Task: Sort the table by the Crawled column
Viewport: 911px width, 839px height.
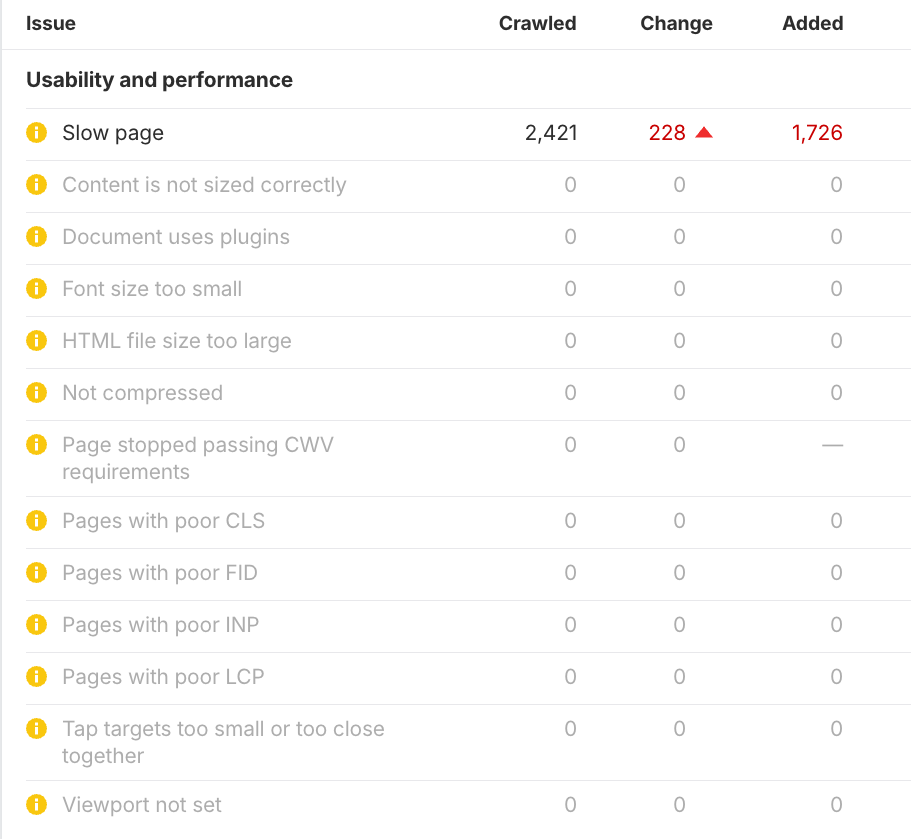Action: point(537,23)
